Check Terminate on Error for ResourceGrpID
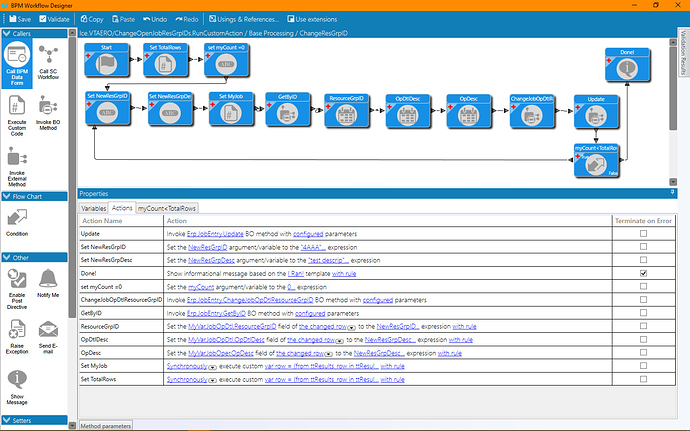 643,326
